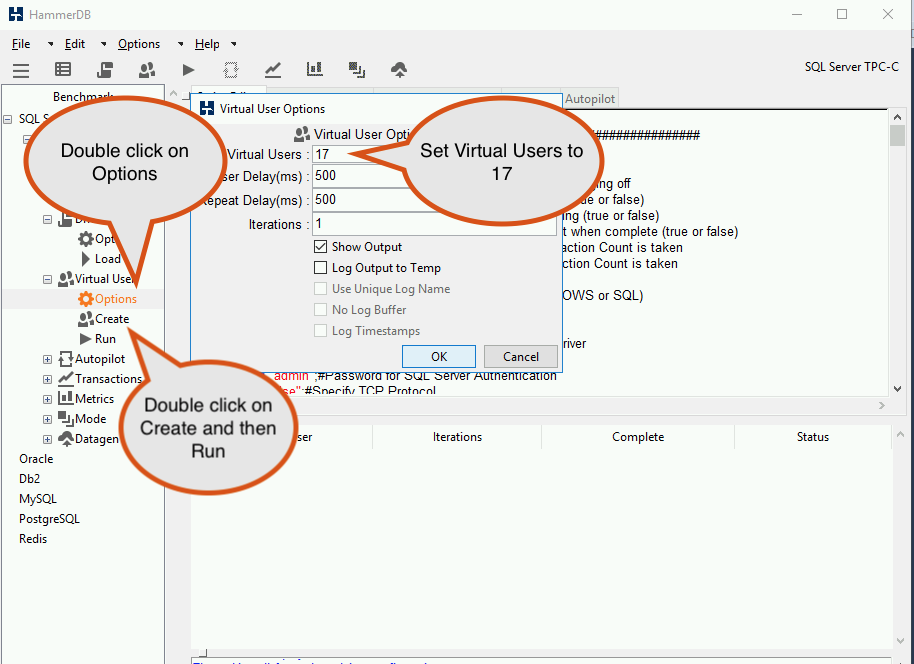Click the autopilot toolbar icon
Viewport: 914px width, 664px height.
(x=231, y=70)
